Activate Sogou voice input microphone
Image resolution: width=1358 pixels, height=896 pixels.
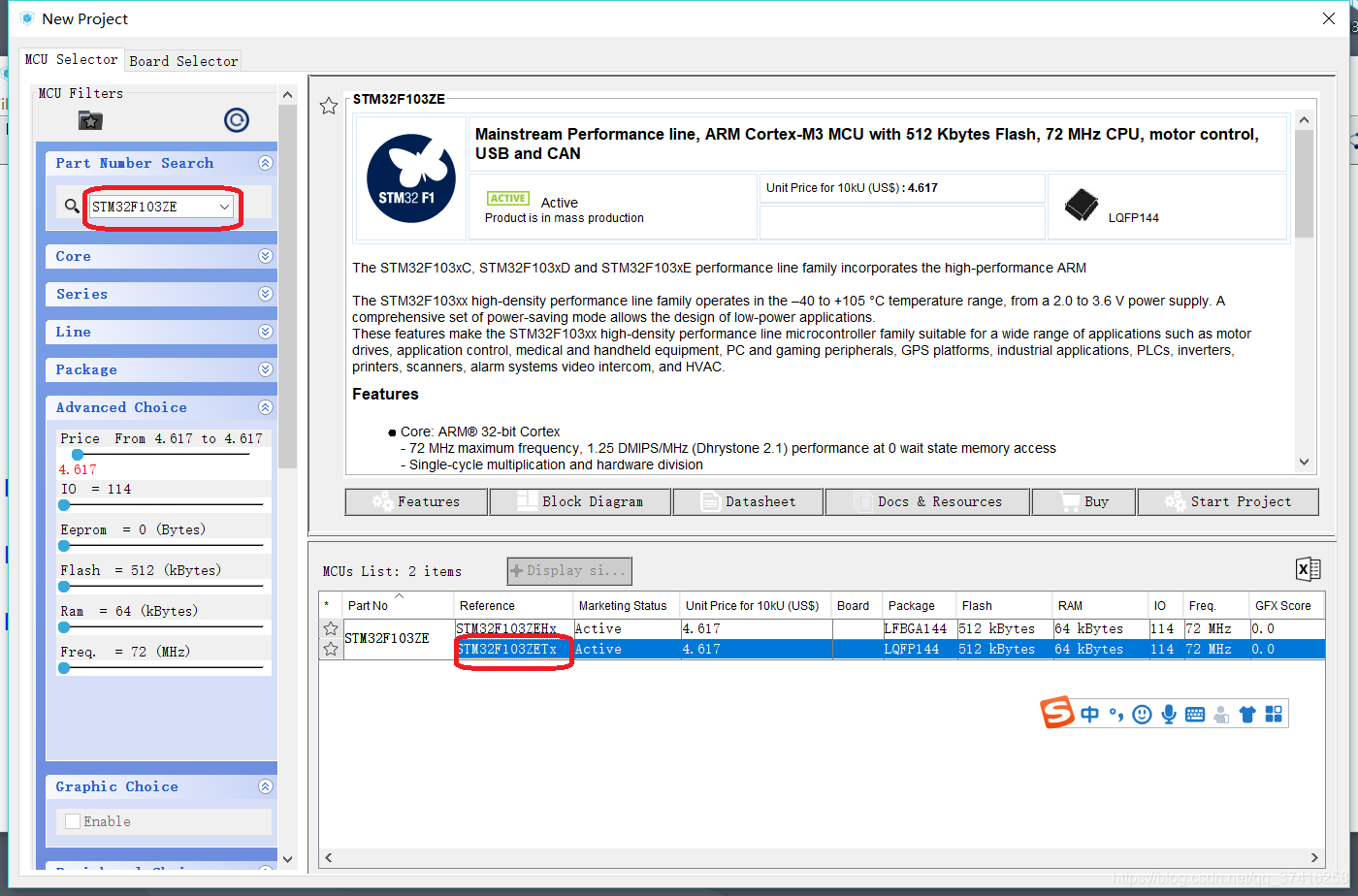click(x=1169, y=714)
